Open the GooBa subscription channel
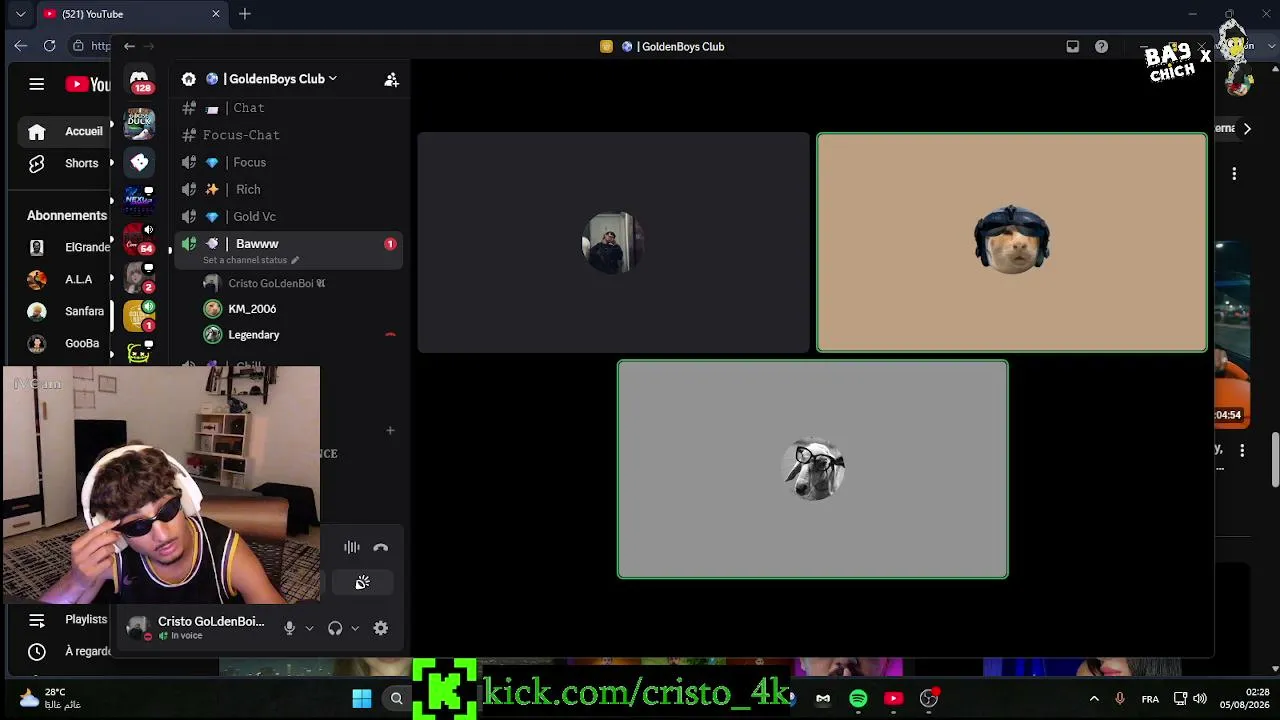 pos(64,343)
